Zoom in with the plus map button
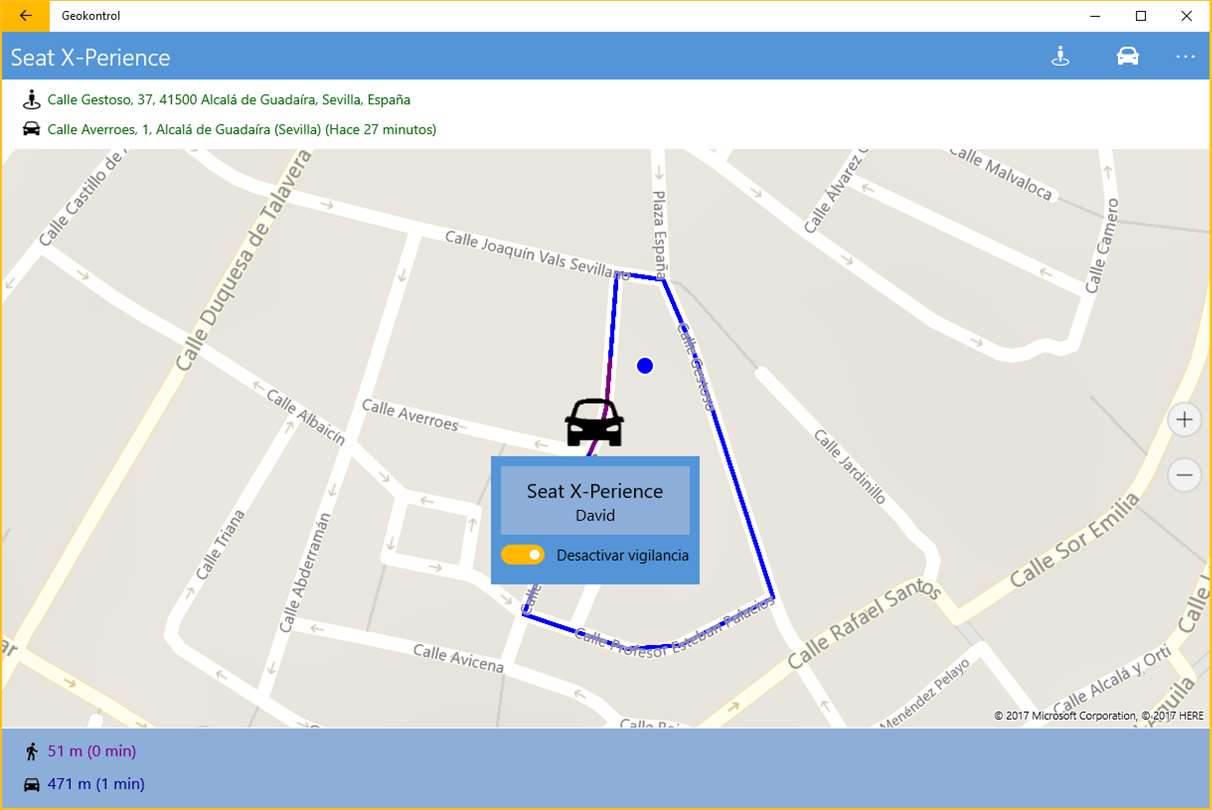Image resolution: width=1212 pixels, height=810 pixels. (x=1184, y=420)
